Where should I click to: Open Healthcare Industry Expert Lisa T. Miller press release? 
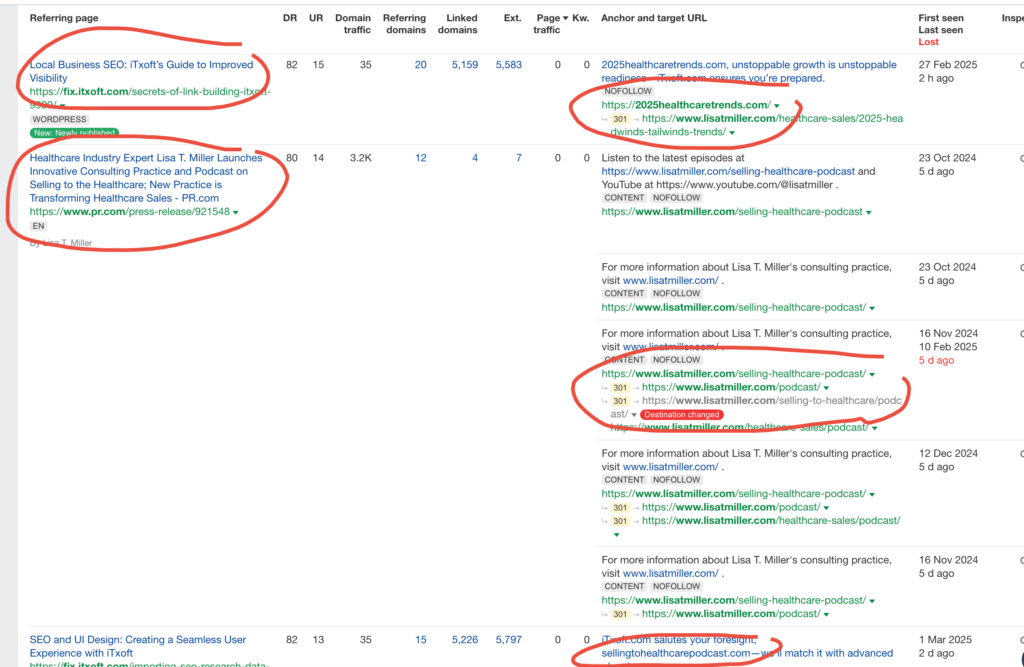coord(146,178)
